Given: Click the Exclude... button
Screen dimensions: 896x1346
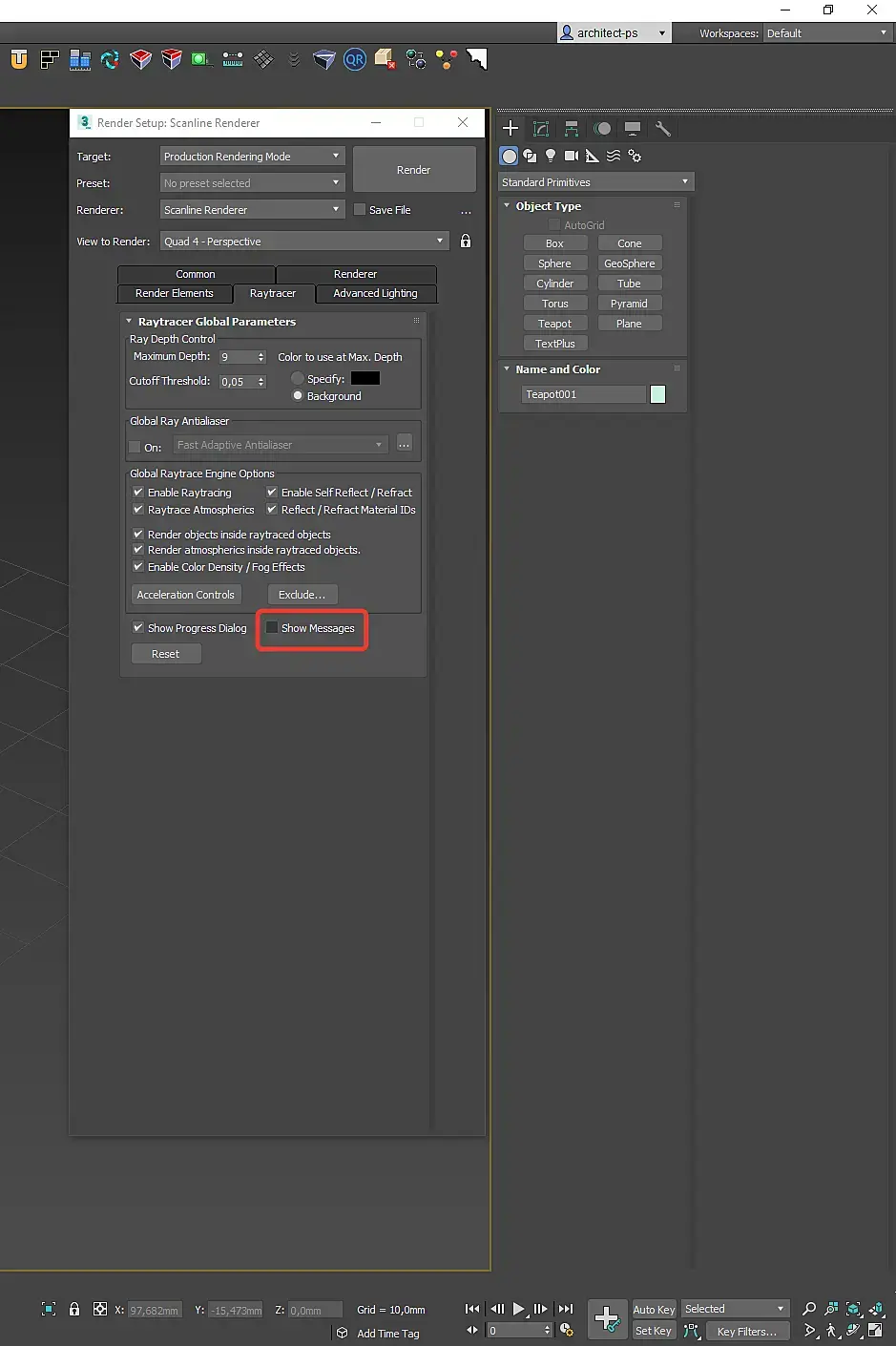Looking at the screenshot, I should point(302,595).
